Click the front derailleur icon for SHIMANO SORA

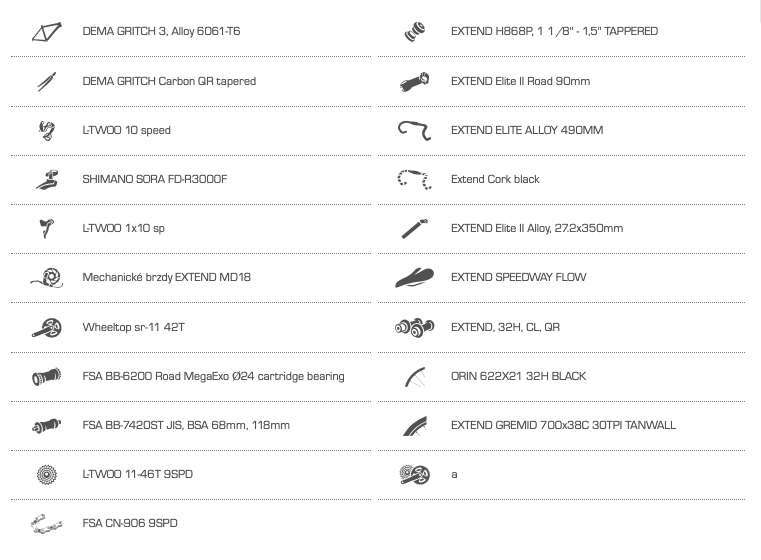point(47,179)
